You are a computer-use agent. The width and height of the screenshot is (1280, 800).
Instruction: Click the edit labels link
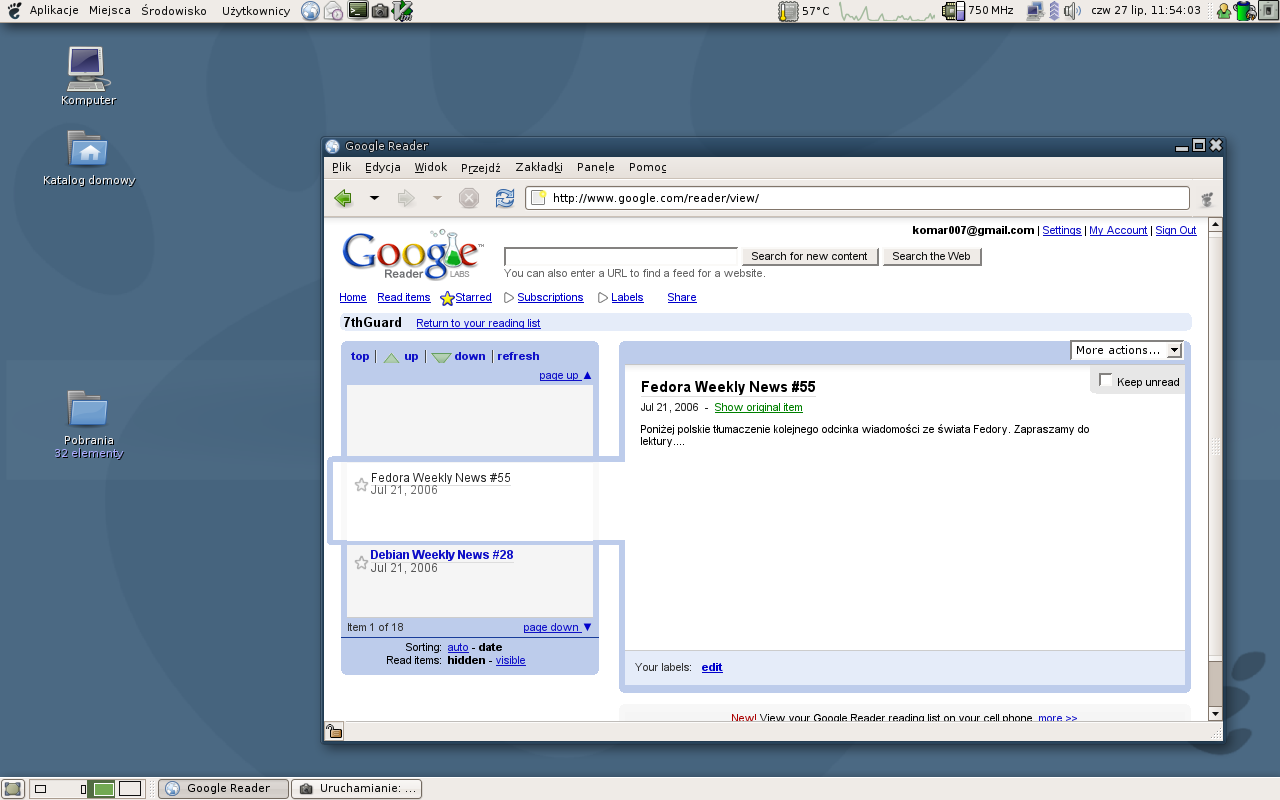coord(712,667)
